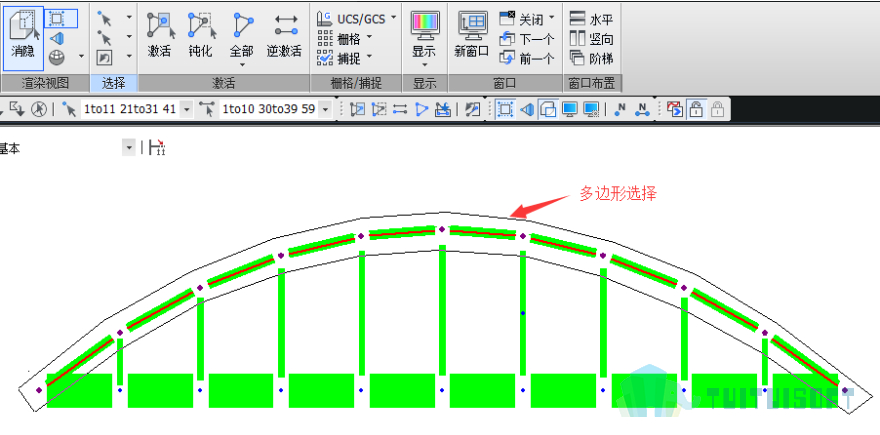The image size is (880, 435).
Task: Arrange windows with 阶梯 cascade
Action: pyautogui.click(x=592, y=58)
